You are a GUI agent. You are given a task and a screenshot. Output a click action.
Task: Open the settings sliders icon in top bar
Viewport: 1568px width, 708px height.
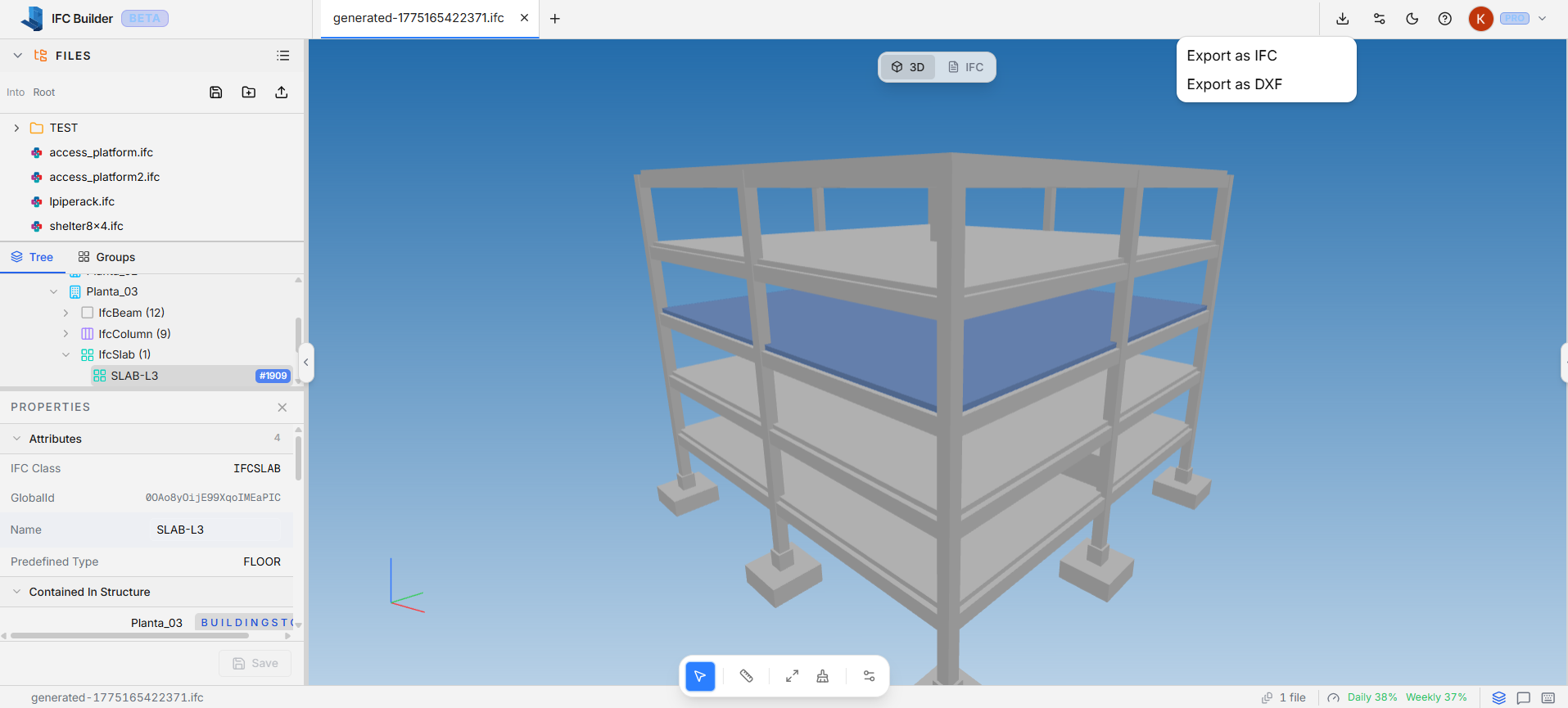[x=1379, y=19]
